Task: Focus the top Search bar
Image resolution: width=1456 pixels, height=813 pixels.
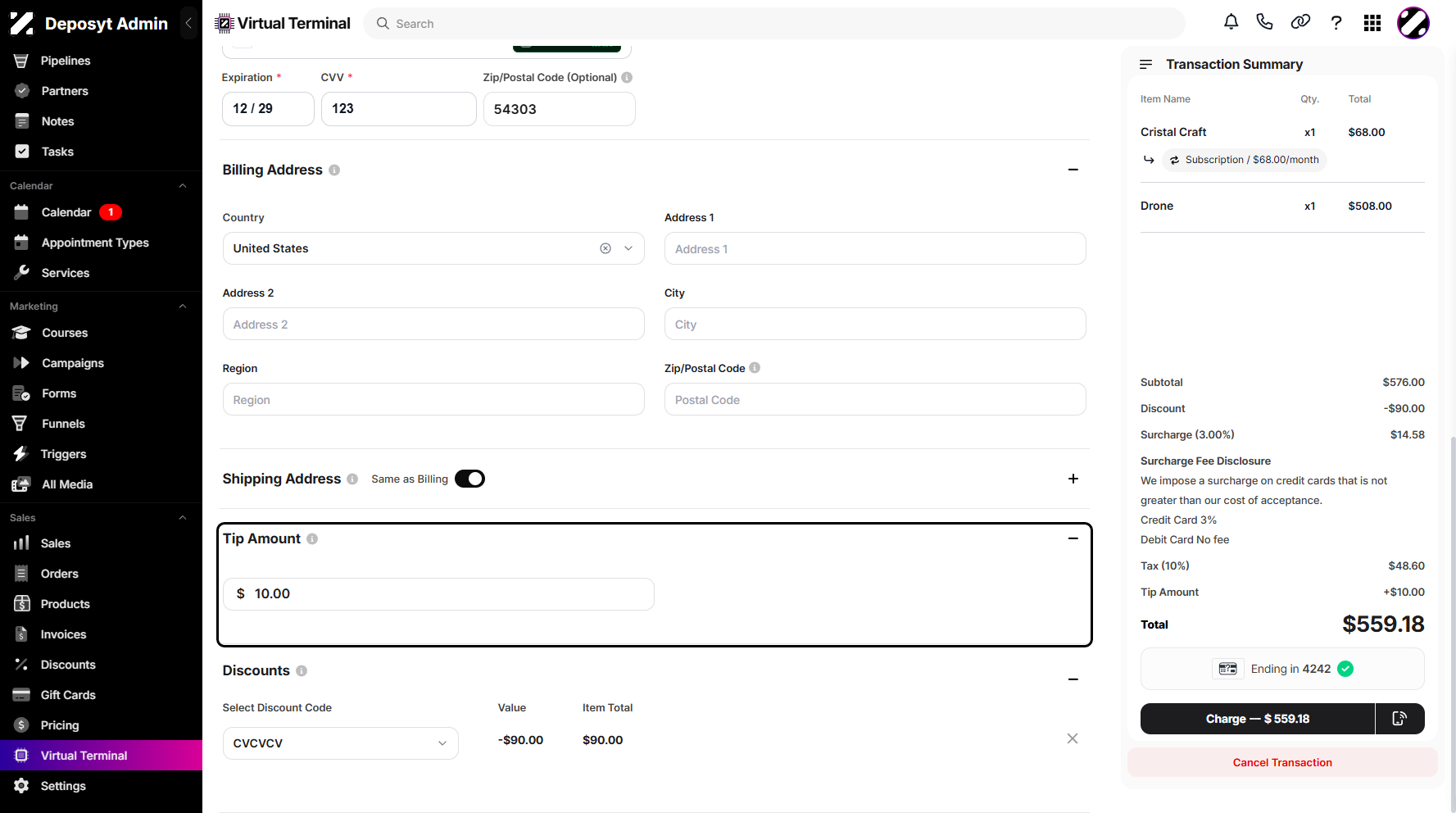Action: coord(774,24)
